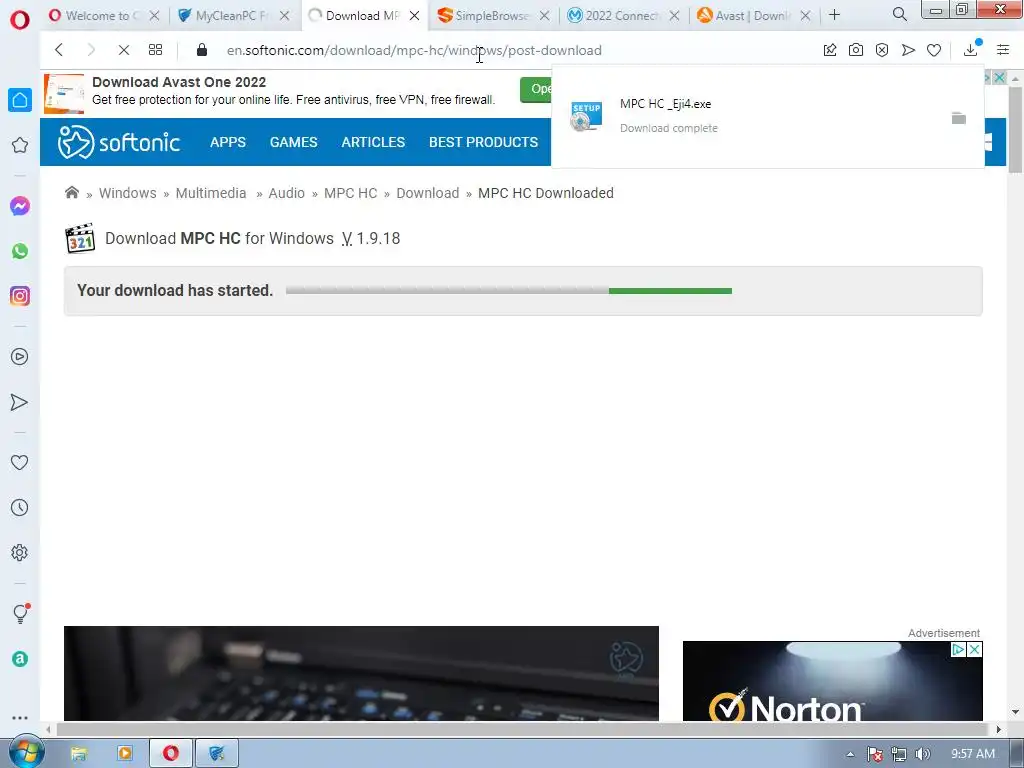Click the volume speaker tray icon
Viewport: 1024px width, 768px height.
[x=923, y=754]
